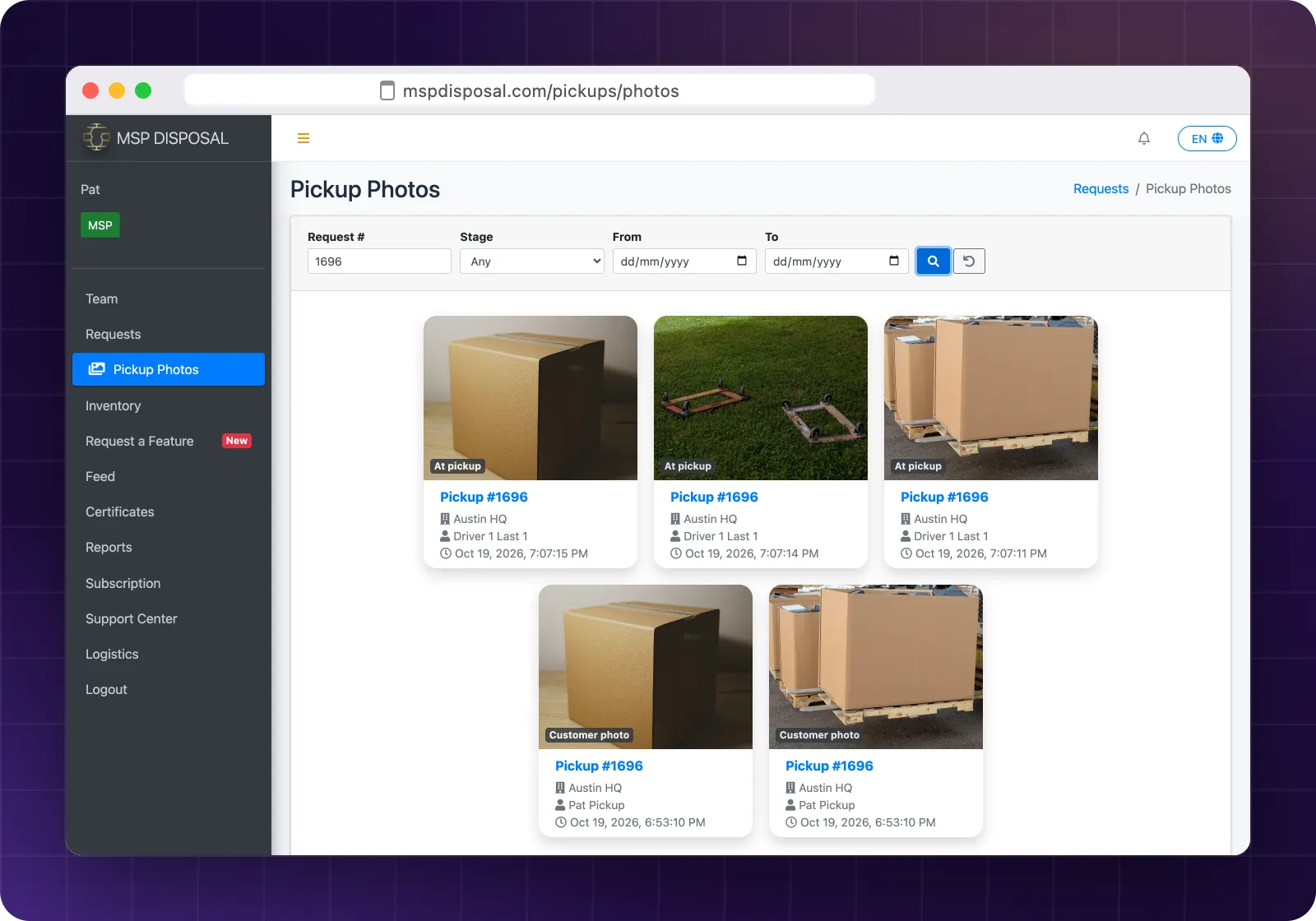Open Reports in the sidebar
Image resolution: width=1316 pixels, height=921 pixels.
tap(109, 547)
